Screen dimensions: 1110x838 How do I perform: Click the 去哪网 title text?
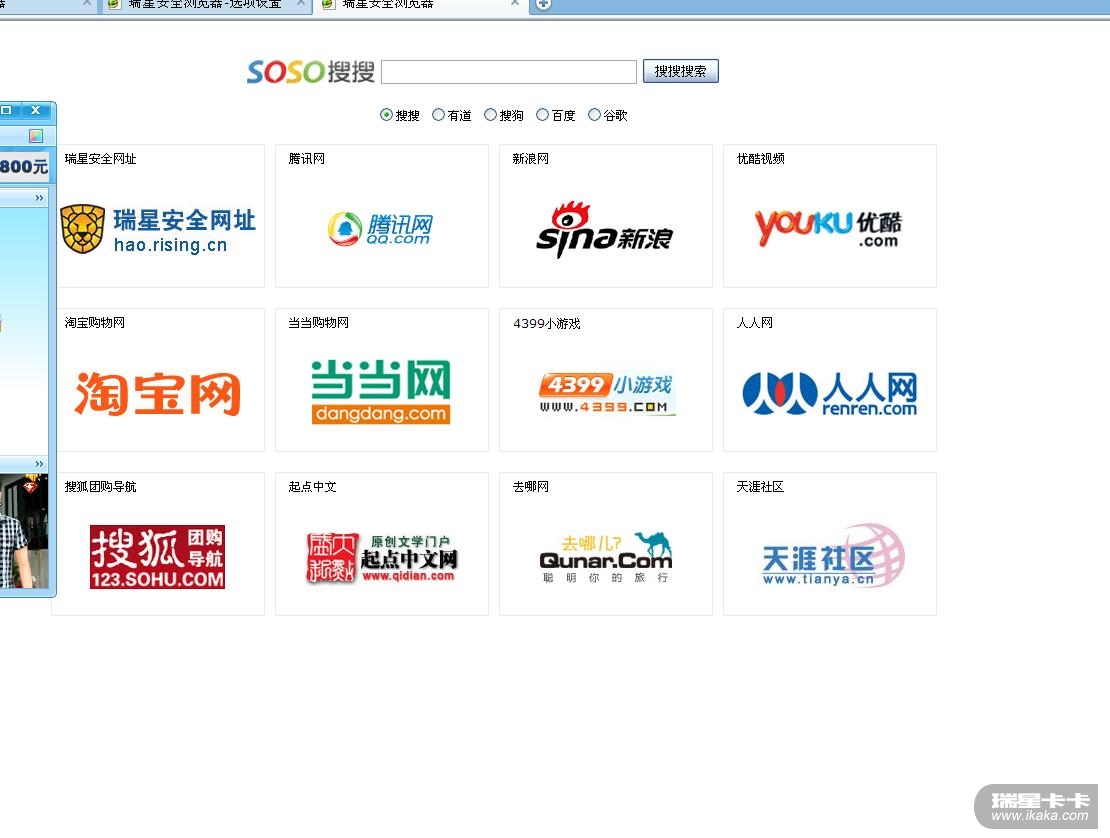[x=531, y=487]
